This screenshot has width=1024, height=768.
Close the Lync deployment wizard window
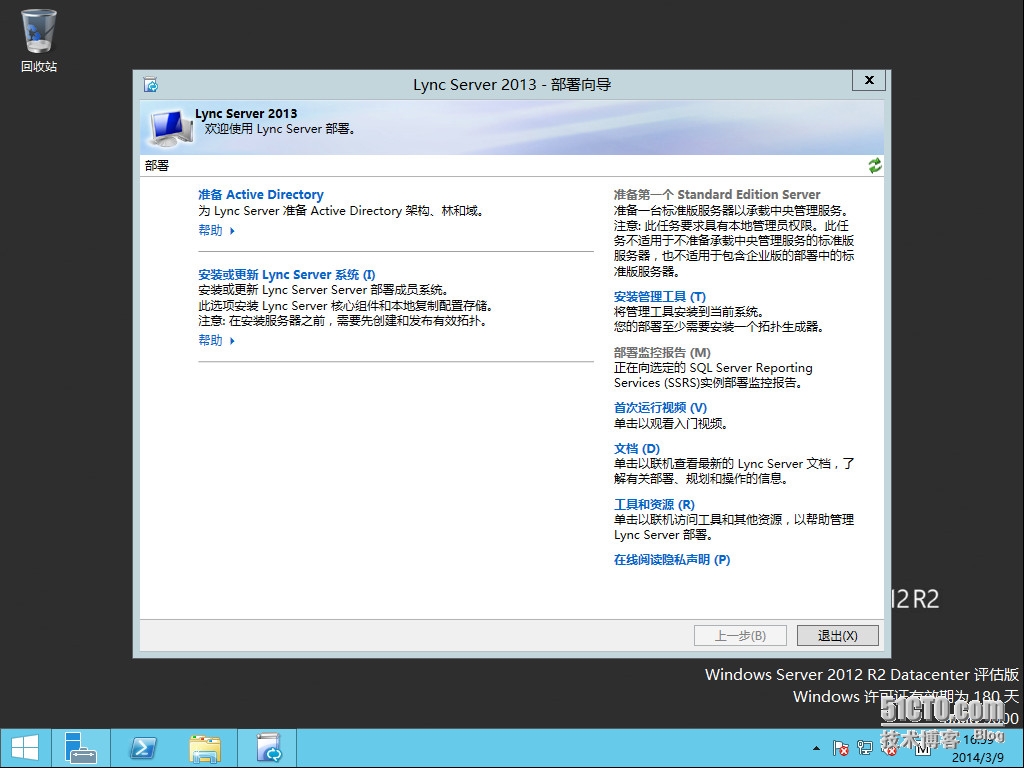point(869,80)
